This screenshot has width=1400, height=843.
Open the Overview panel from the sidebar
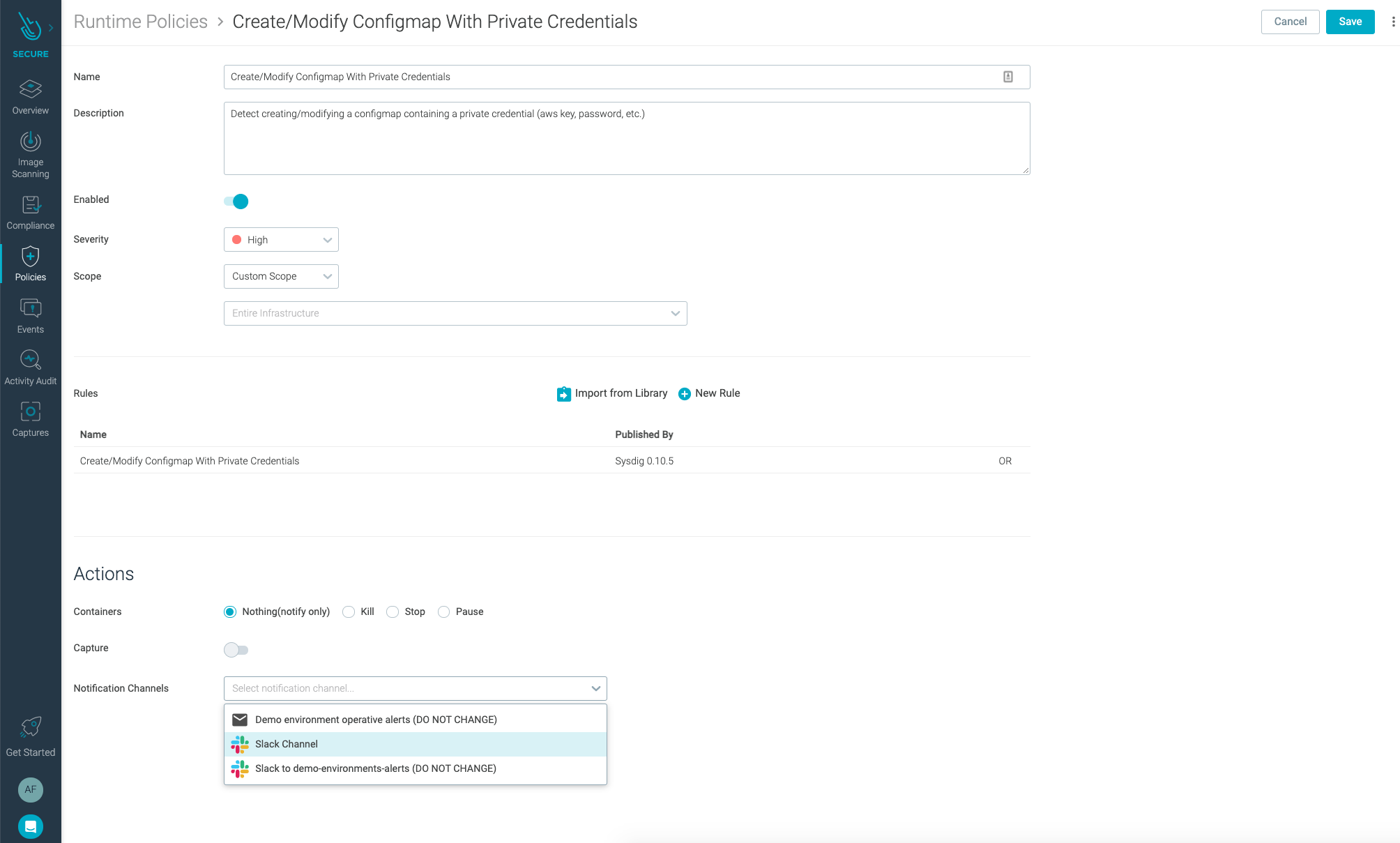coord(30,96)
